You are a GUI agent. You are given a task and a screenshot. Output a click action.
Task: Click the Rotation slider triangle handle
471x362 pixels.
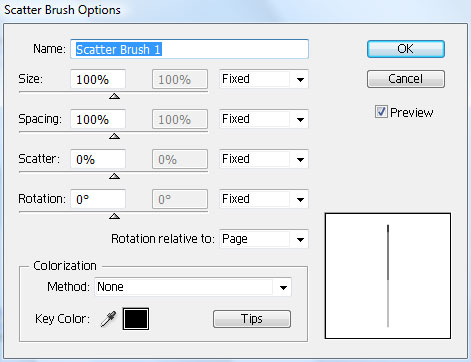click(114, 216)
